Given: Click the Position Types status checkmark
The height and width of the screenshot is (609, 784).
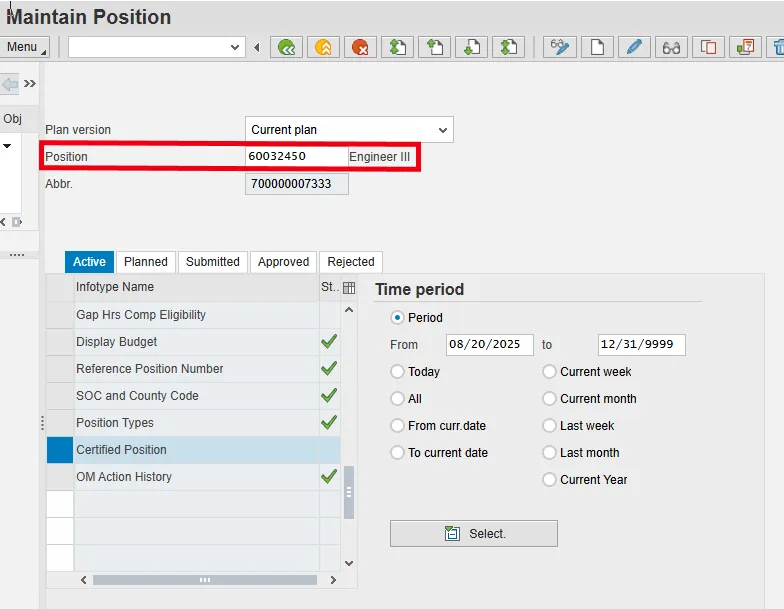Looking at the screenshot, I should coord(329,422).
